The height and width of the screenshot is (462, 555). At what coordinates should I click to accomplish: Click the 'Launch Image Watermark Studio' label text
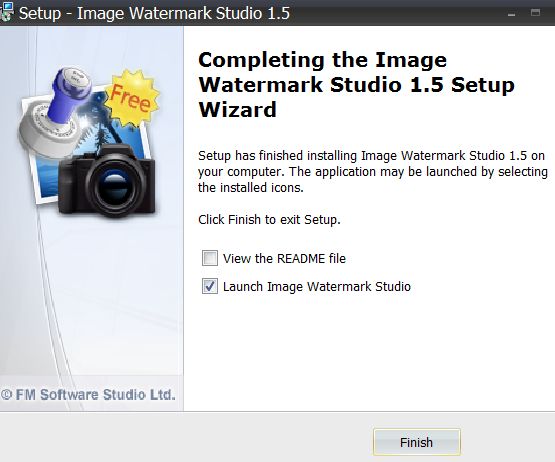click(317, 286)
